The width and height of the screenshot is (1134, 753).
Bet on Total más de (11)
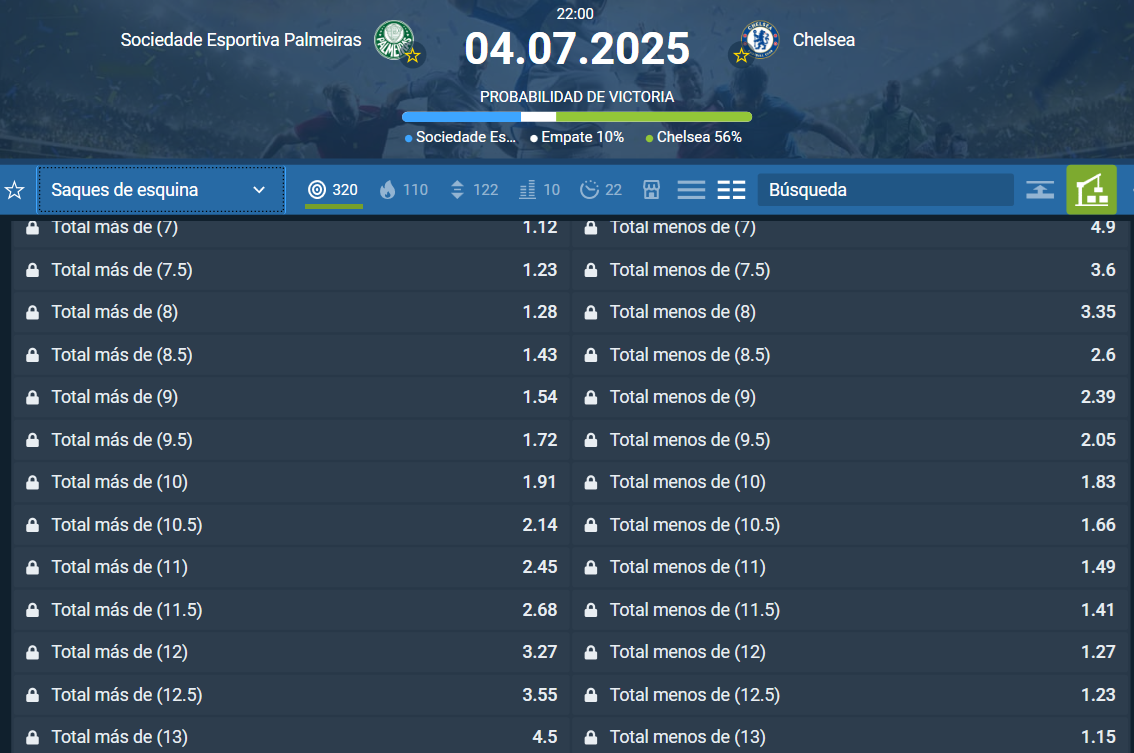291,567
